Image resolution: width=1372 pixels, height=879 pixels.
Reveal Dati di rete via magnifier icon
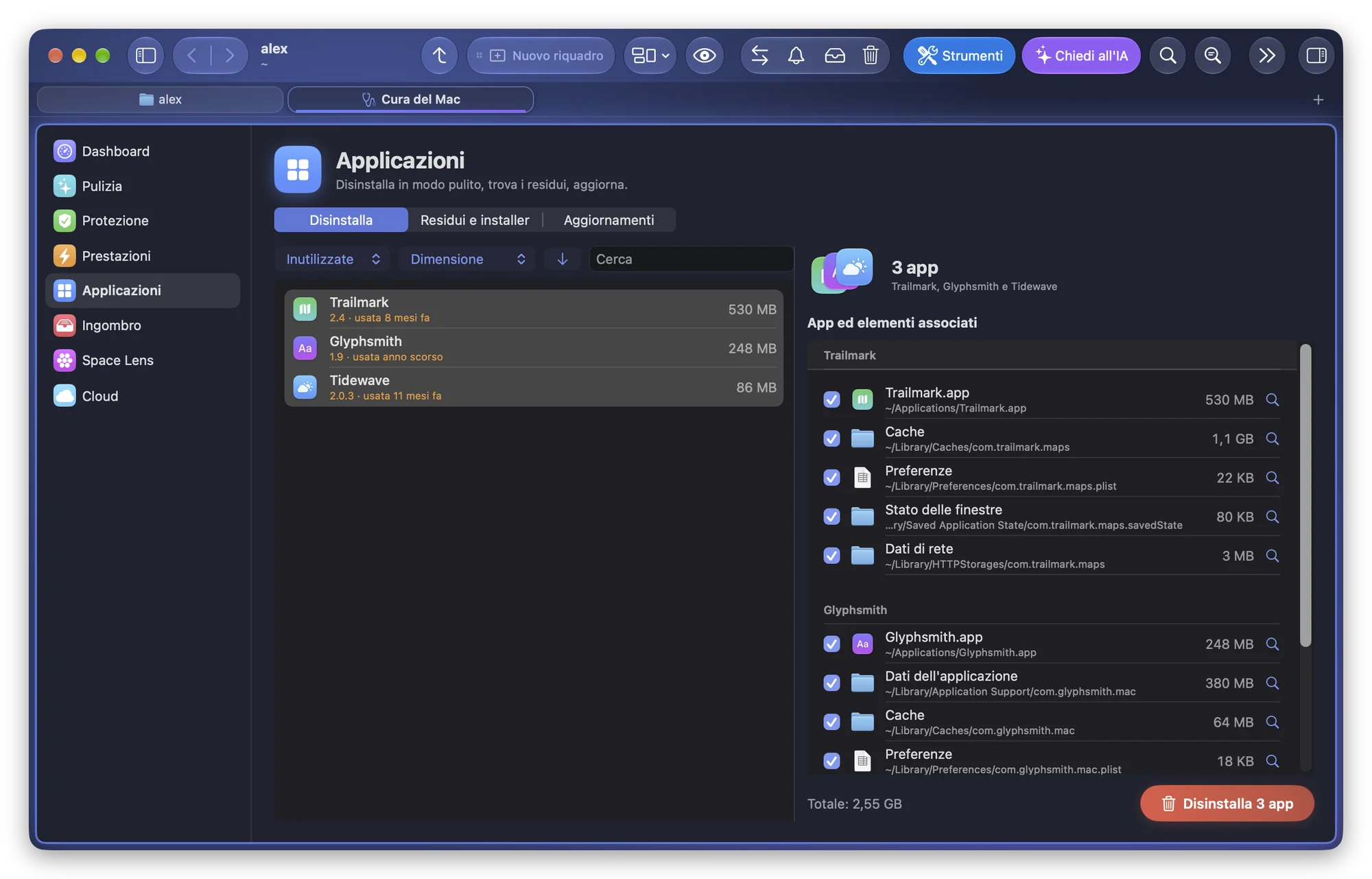(1273, 555)
